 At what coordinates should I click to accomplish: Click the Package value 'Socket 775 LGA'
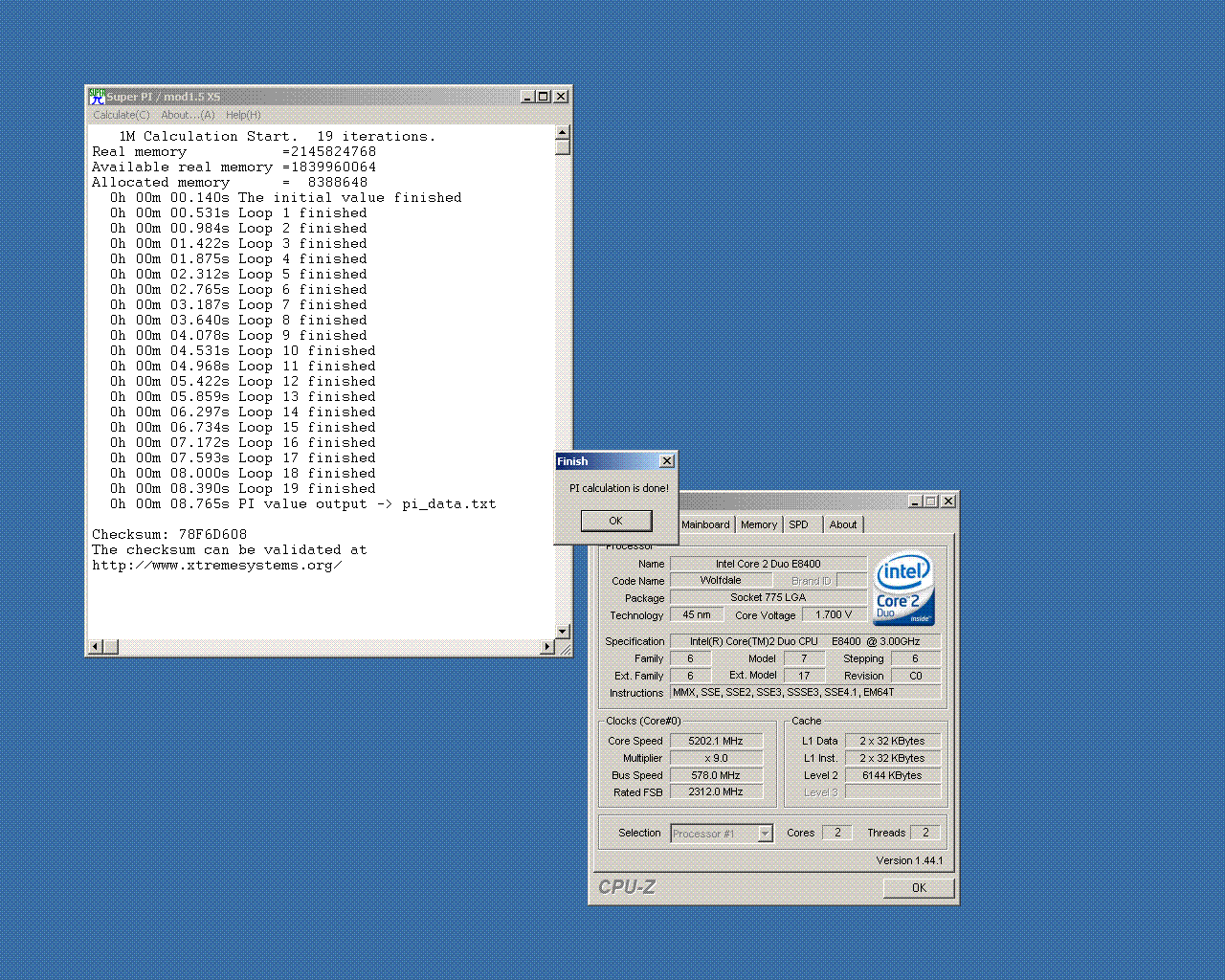[x=768, y=597]
